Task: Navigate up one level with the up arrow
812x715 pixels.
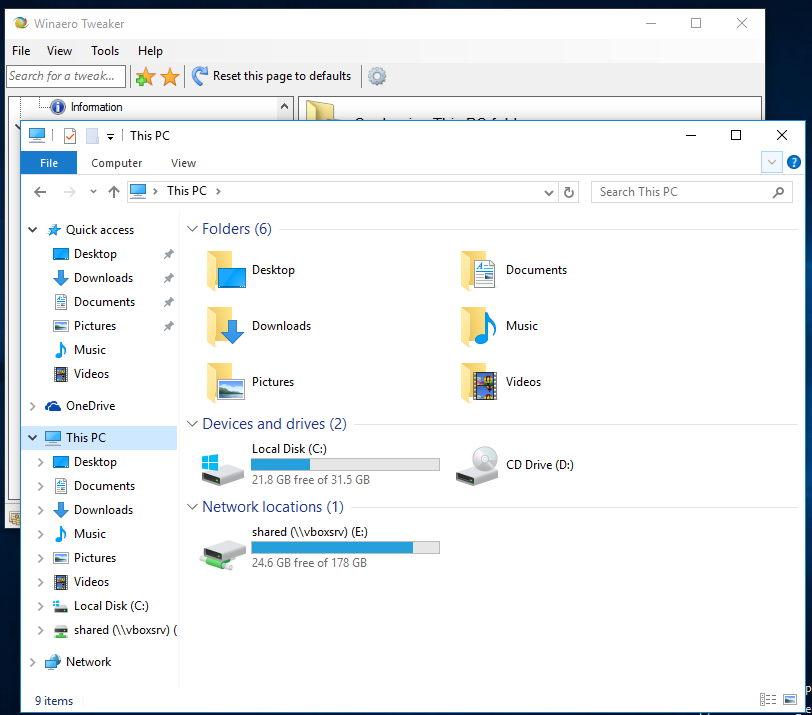Action: (113, 191)
